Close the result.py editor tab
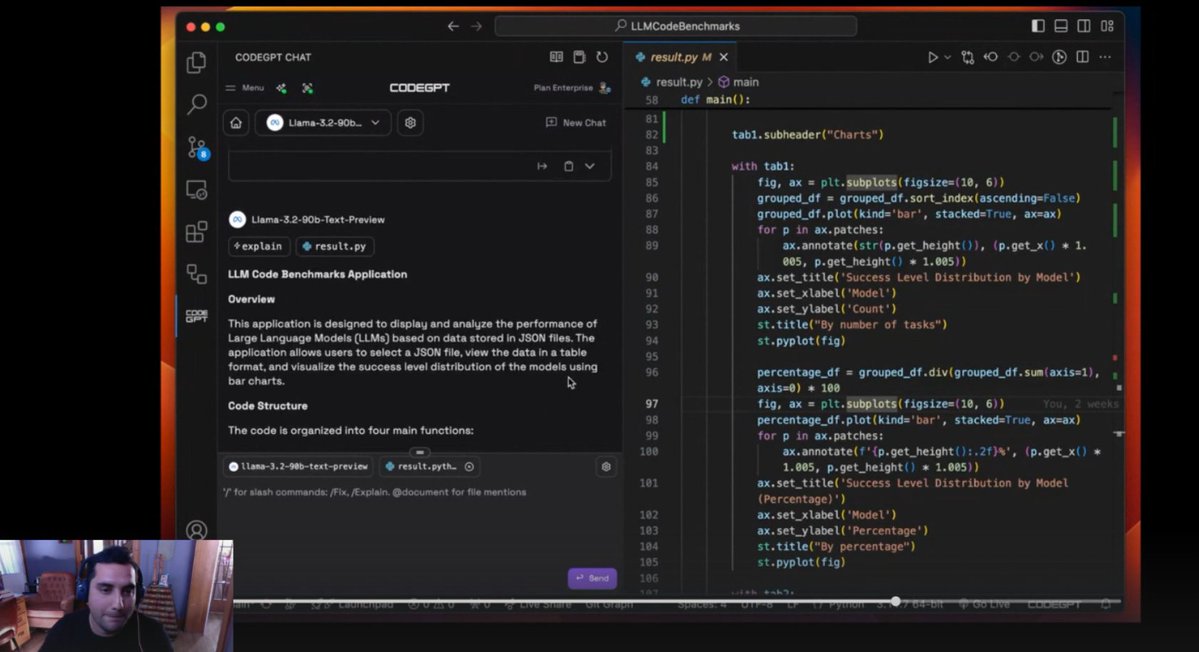This screenshot has width=1199, height=652. tap(723, 57)
